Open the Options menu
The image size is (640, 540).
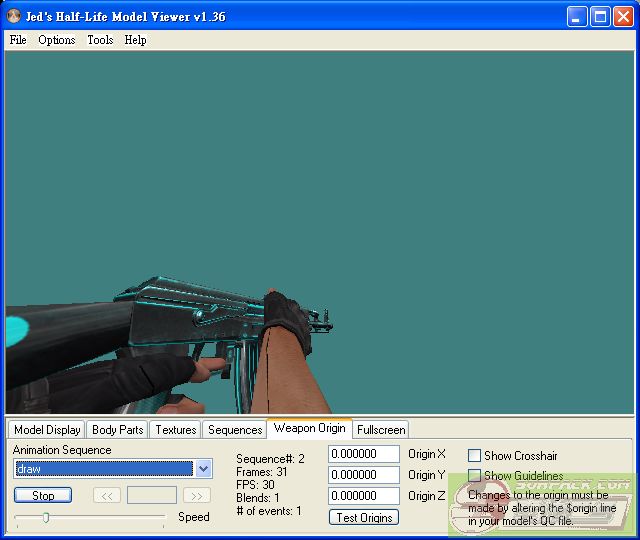pos(57,40)
